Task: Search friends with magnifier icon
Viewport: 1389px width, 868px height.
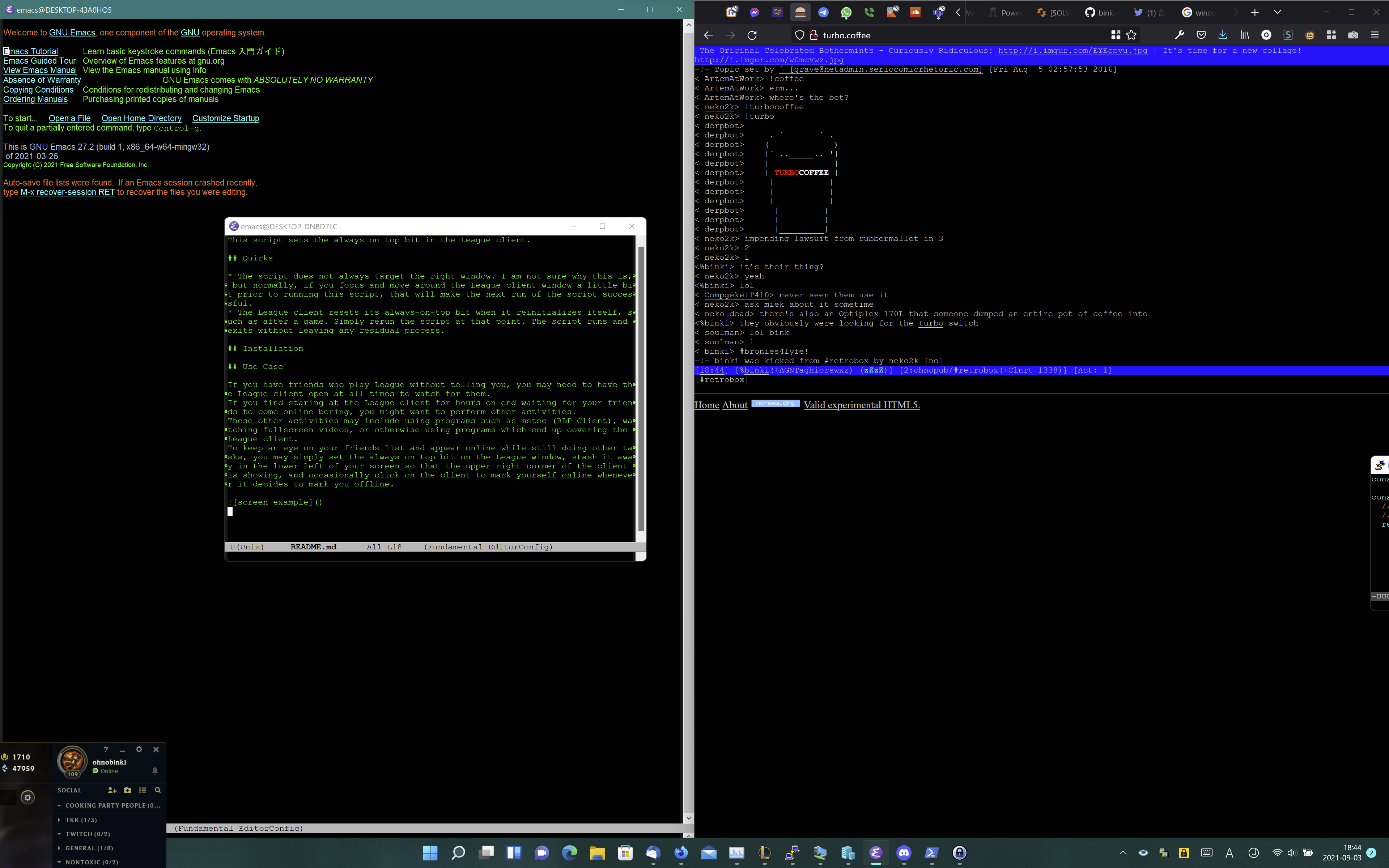Action: 158,790
